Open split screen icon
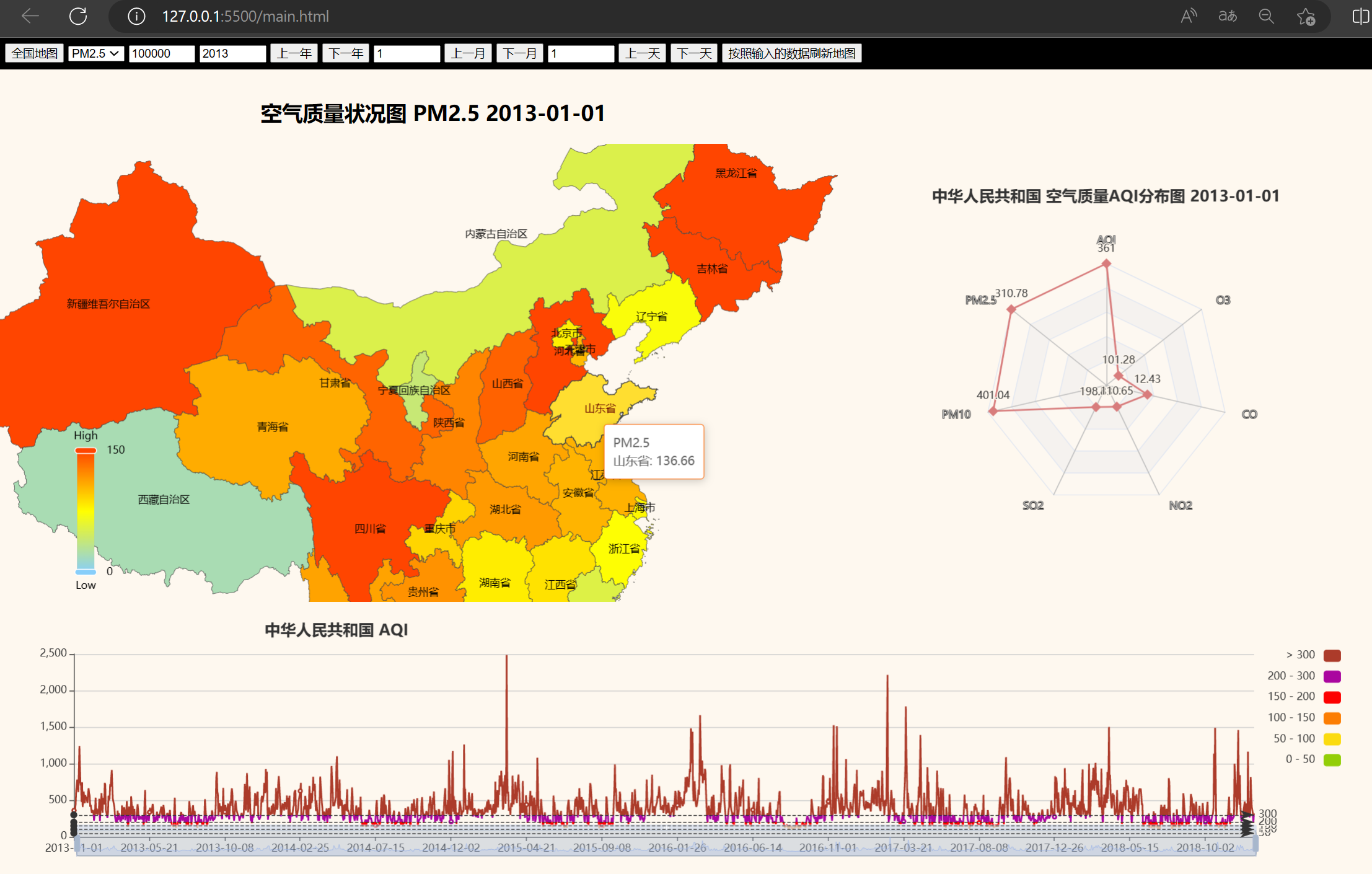The image size is (1372, 874). (1360, 16)
